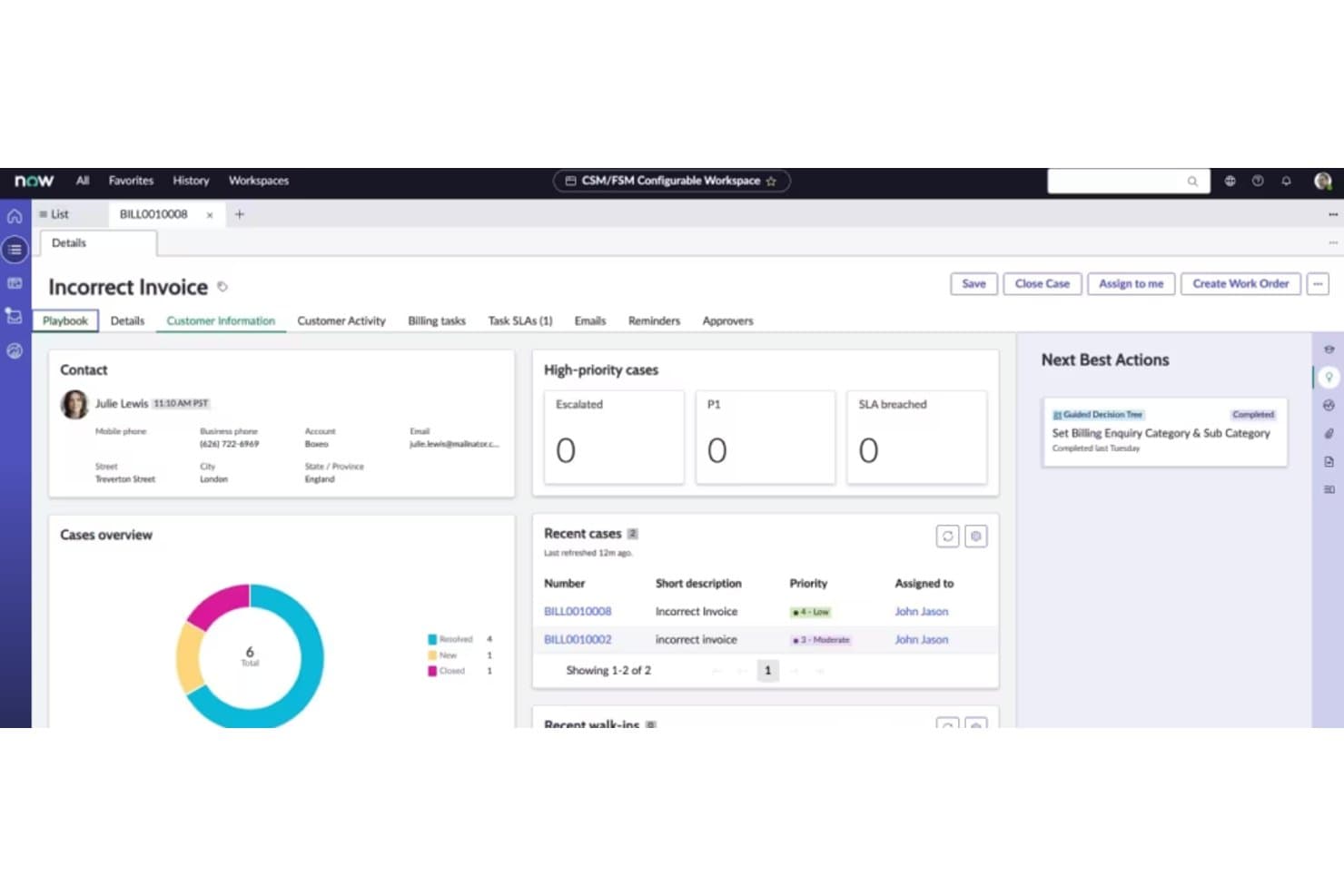Open Recent cases settings gear
Viewport: 1344px width, 896px height.
(x=975, y=537)
